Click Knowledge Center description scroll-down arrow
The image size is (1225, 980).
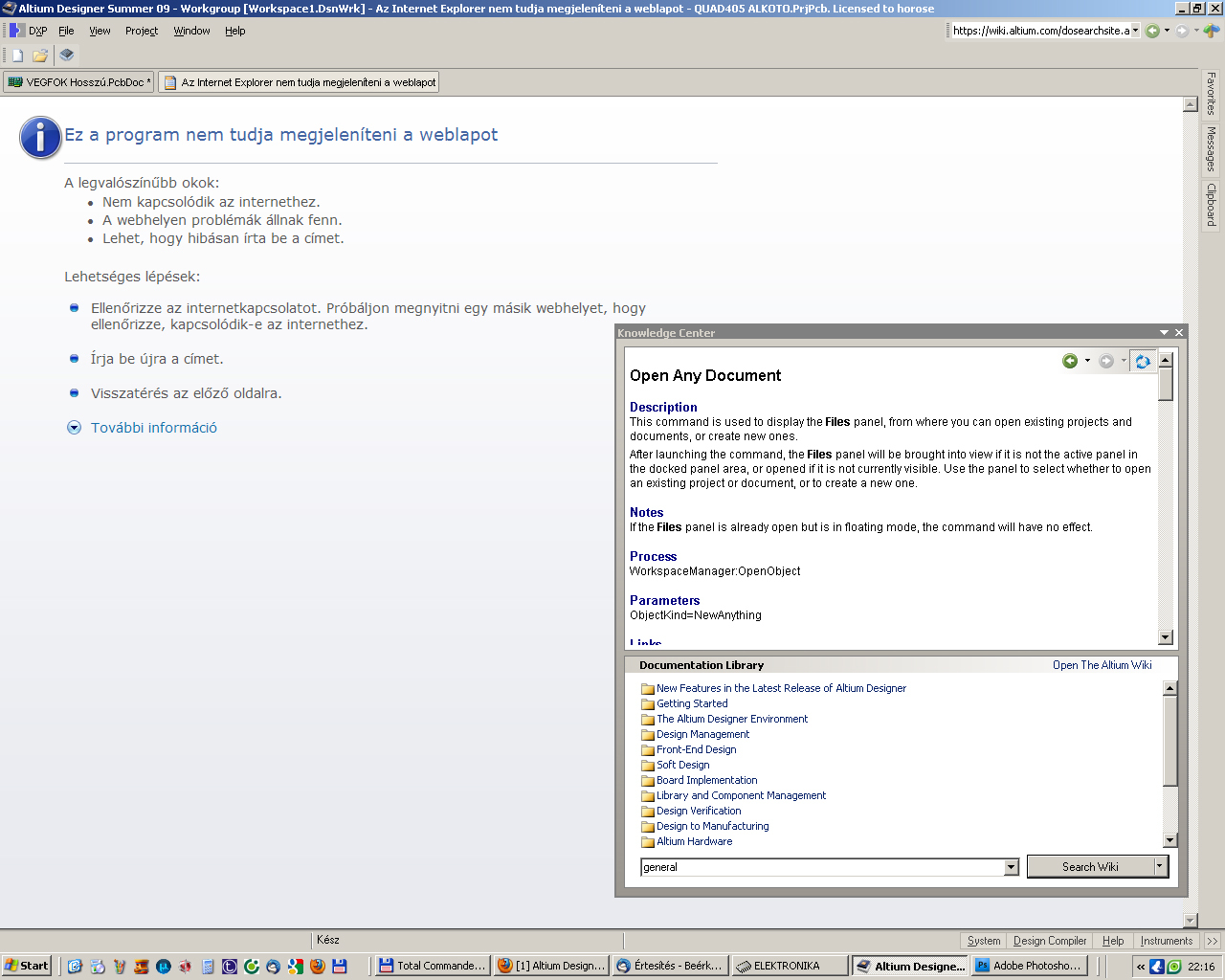1166,637
